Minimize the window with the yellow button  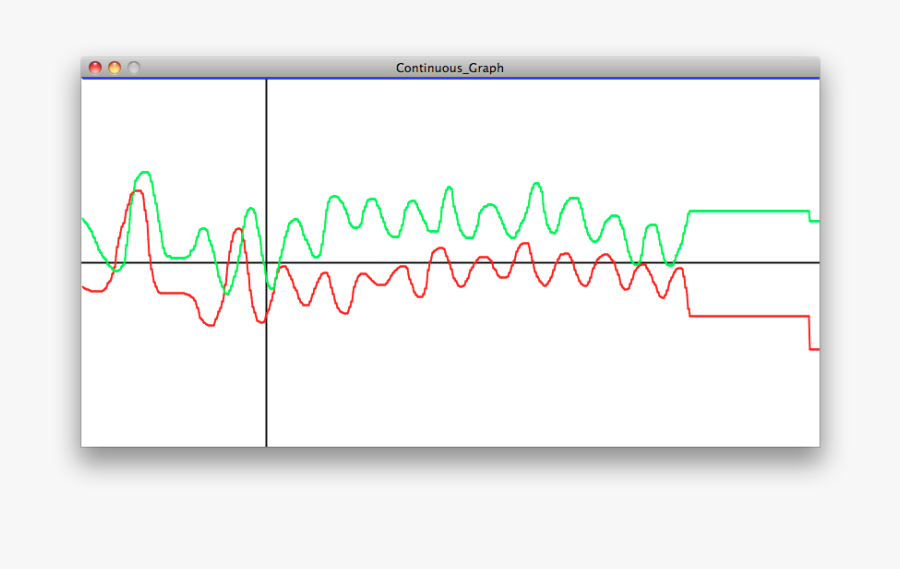(114, 68)
